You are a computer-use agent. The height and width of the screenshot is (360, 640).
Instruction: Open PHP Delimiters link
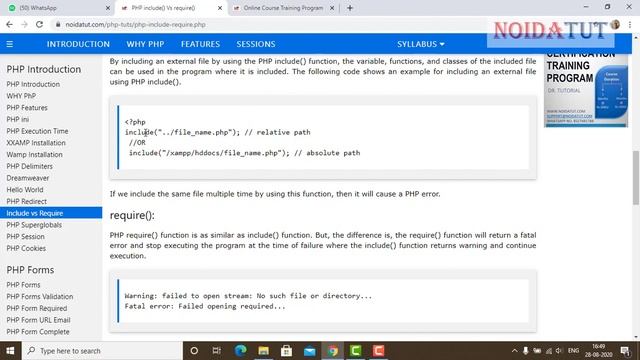(x=29, y=167)
